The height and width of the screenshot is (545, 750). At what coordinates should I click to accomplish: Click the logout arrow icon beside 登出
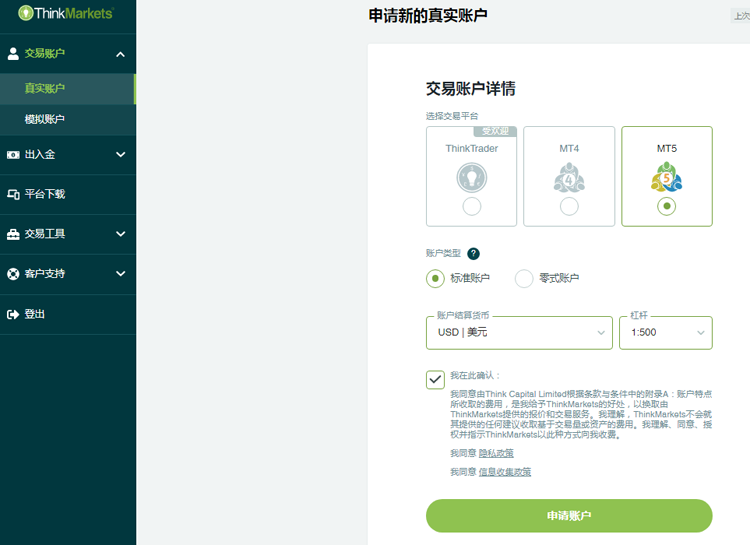(x=13, y=314)
